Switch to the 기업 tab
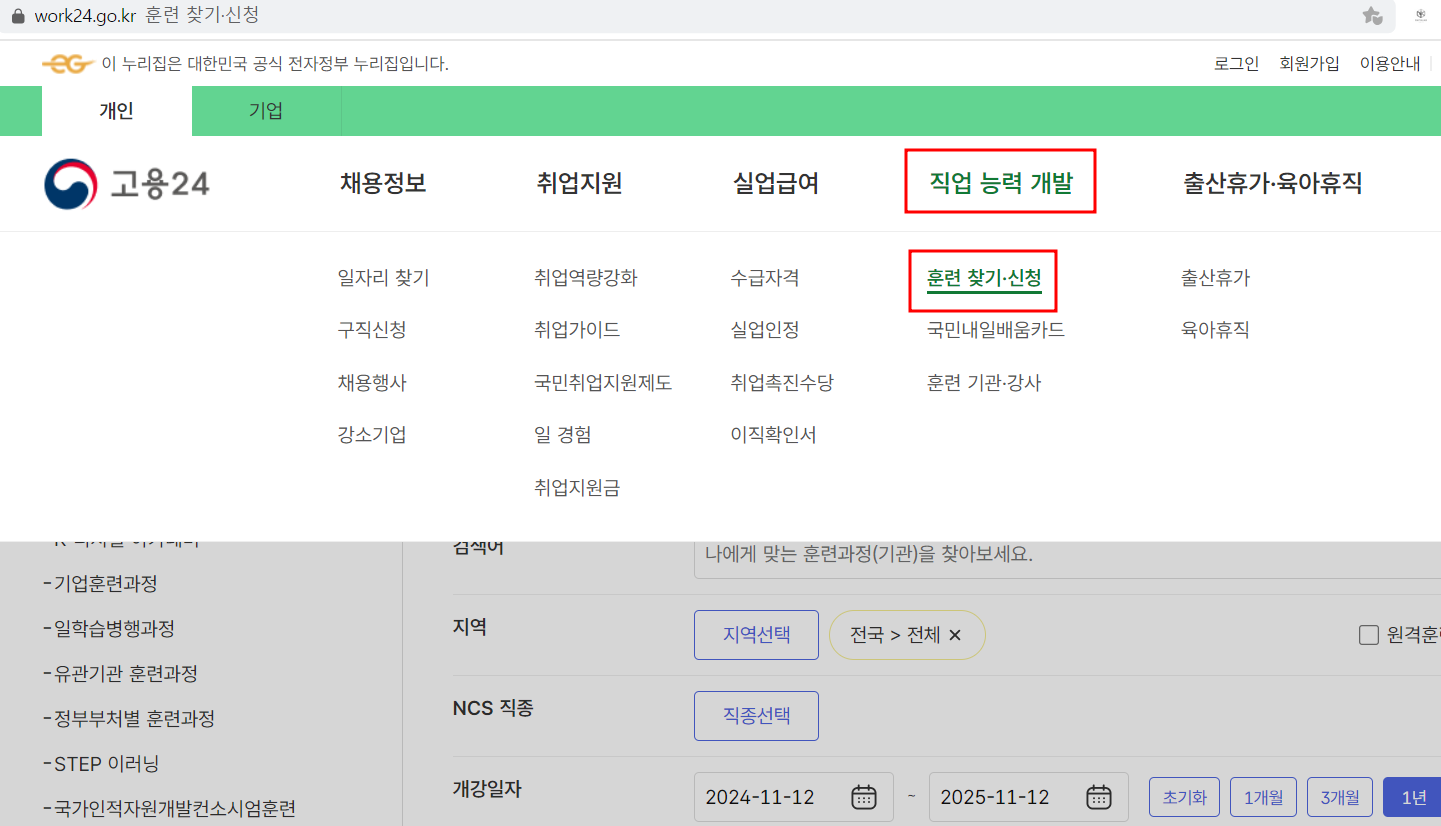This screenshot has width=1441, height=826. point(266,111)
